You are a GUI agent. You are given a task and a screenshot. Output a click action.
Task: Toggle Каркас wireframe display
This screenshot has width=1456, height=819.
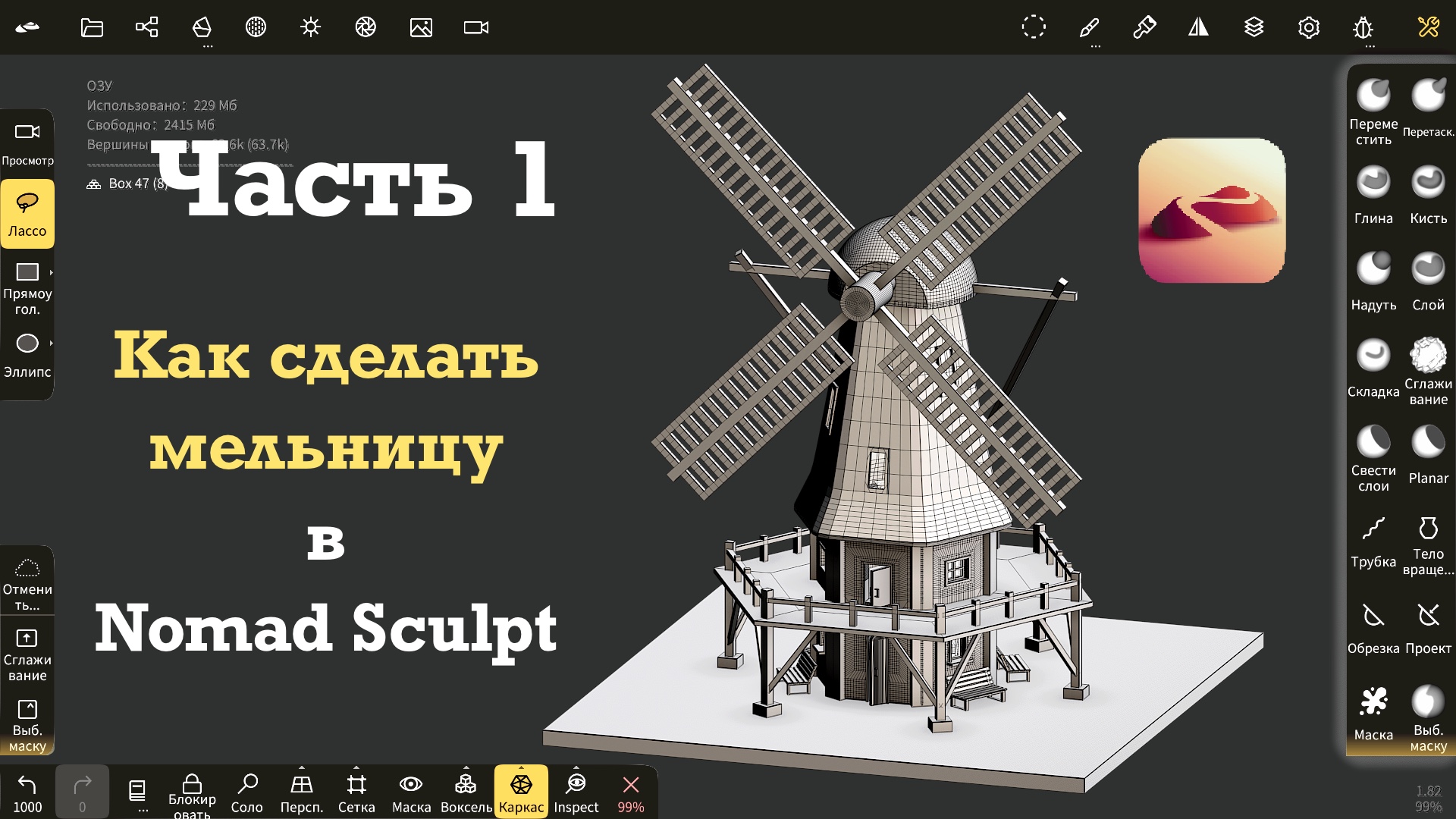click(521, 792)
